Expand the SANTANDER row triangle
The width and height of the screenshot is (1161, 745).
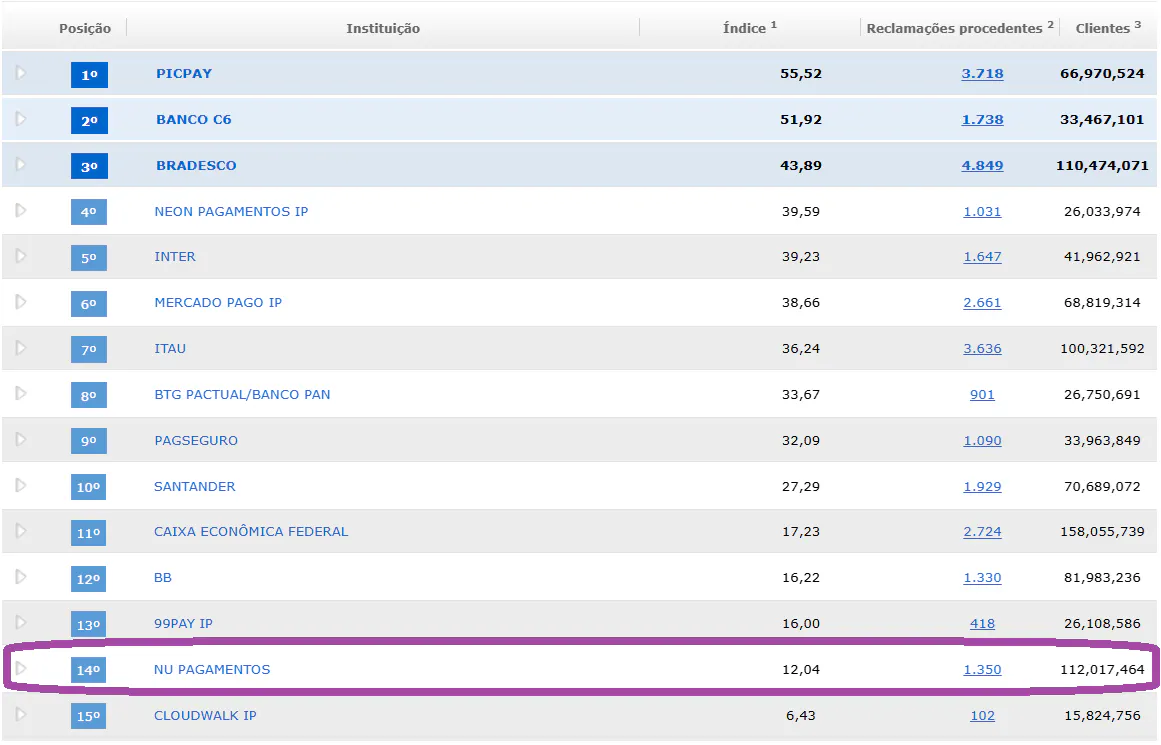tap(21, 486)
